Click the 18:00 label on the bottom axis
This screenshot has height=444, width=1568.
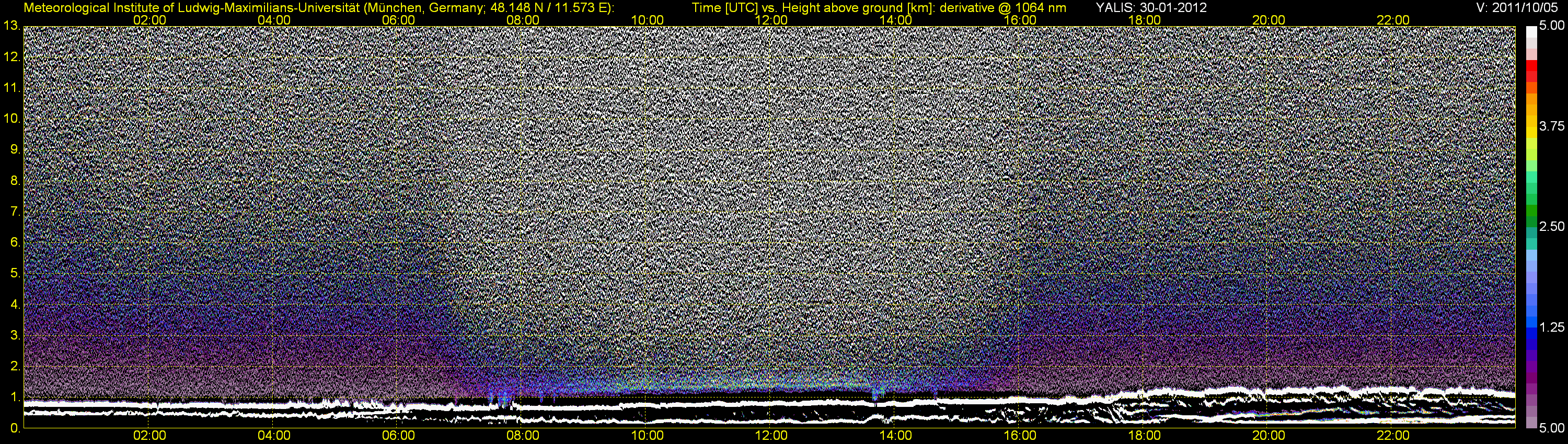coord(1144,436)
